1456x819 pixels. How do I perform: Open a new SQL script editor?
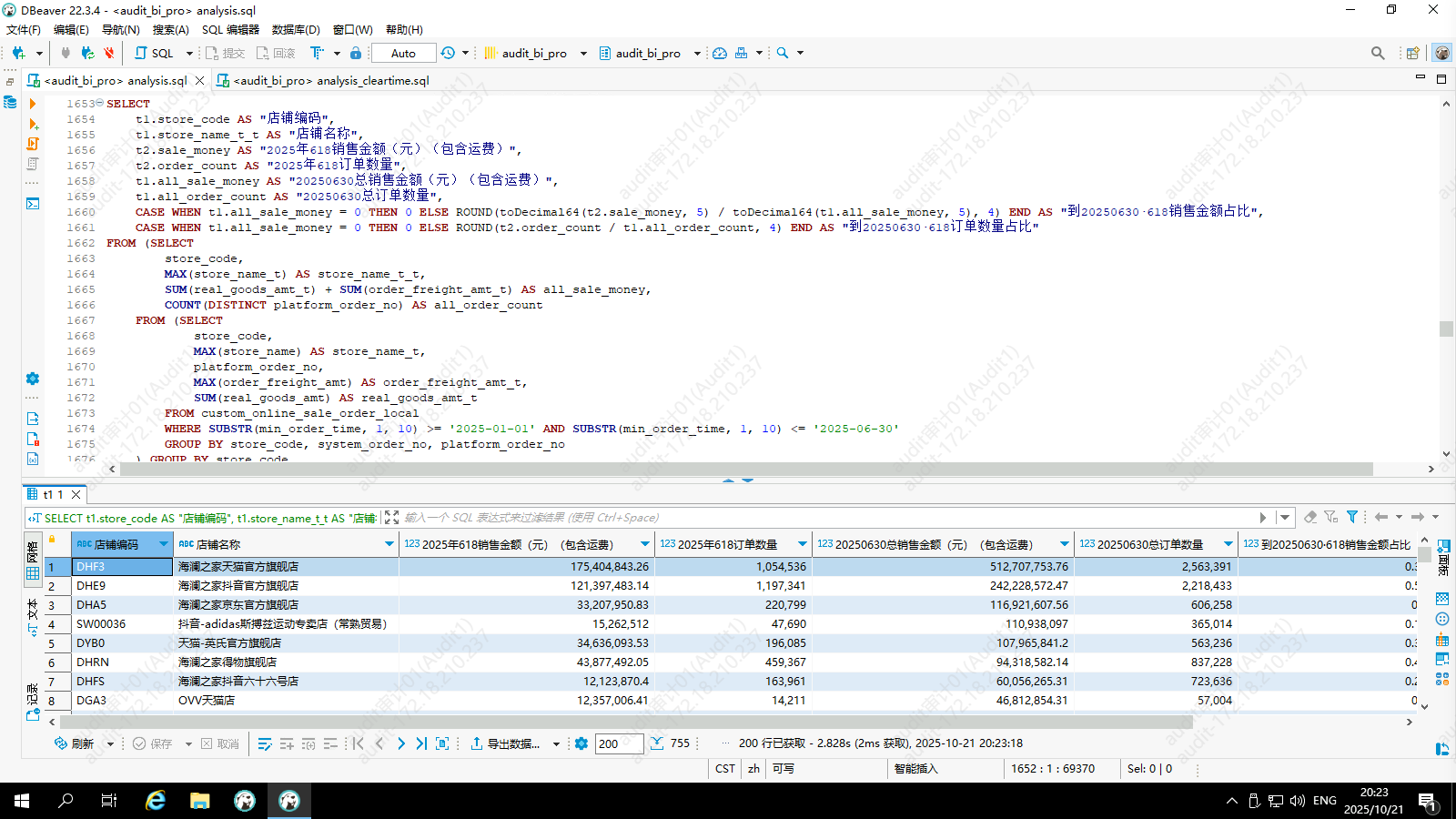[x=154, y=53]
